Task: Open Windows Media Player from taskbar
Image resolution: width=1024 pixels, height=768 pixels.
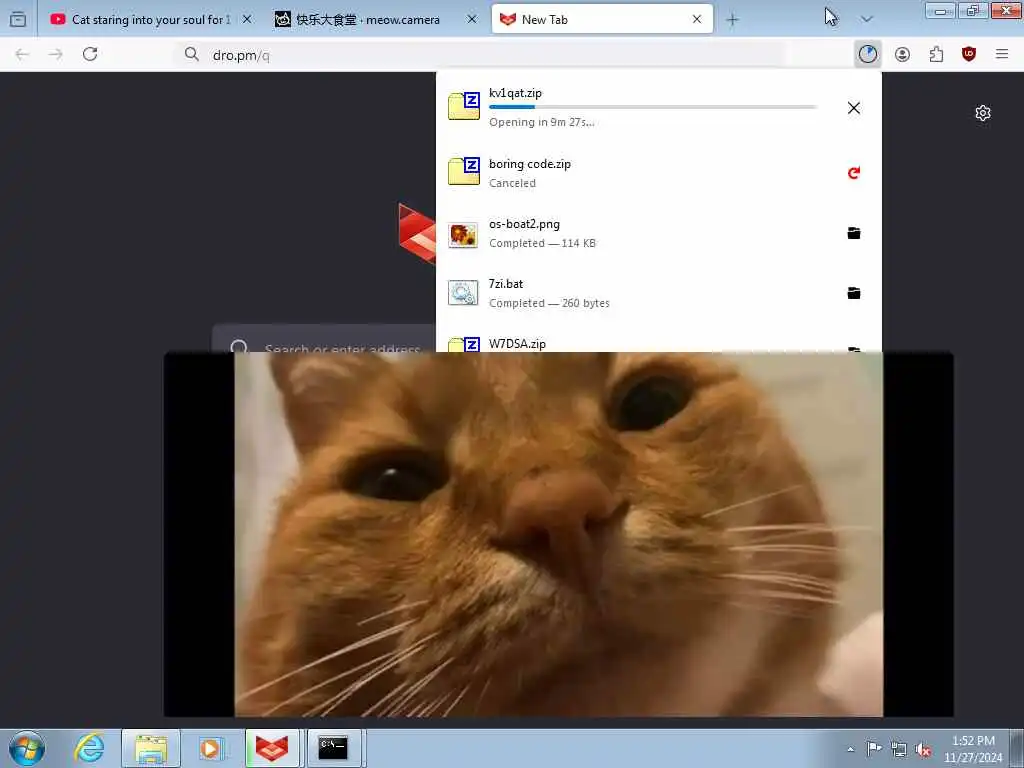Action: coord(210,748)
